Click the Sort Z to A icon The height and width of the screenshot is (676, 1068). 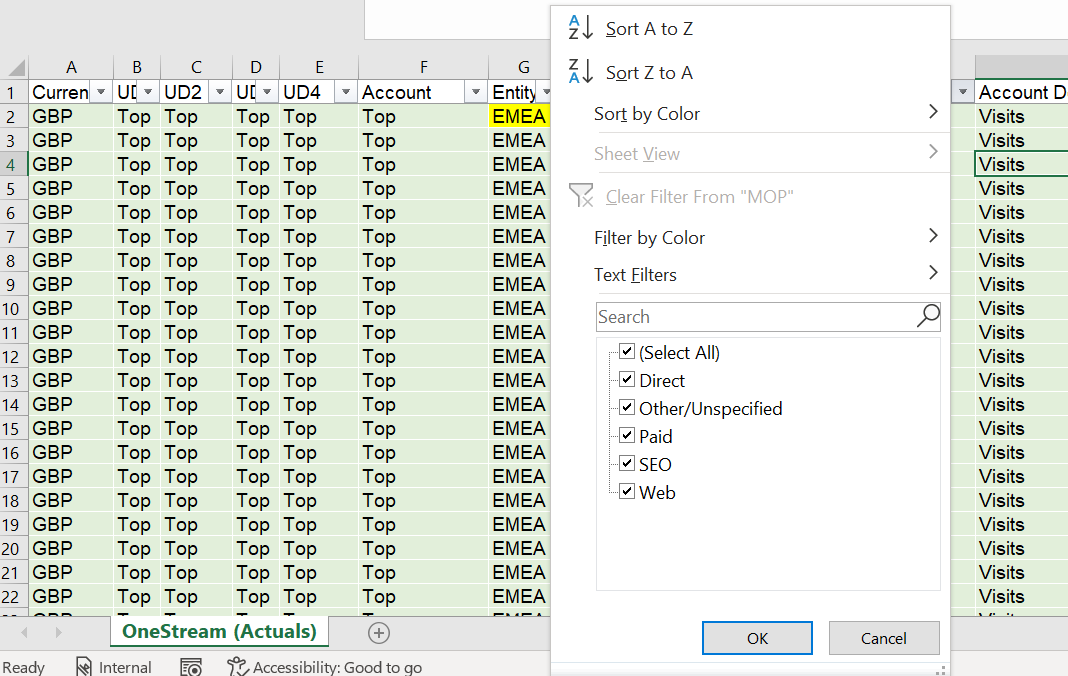(581, 72)
